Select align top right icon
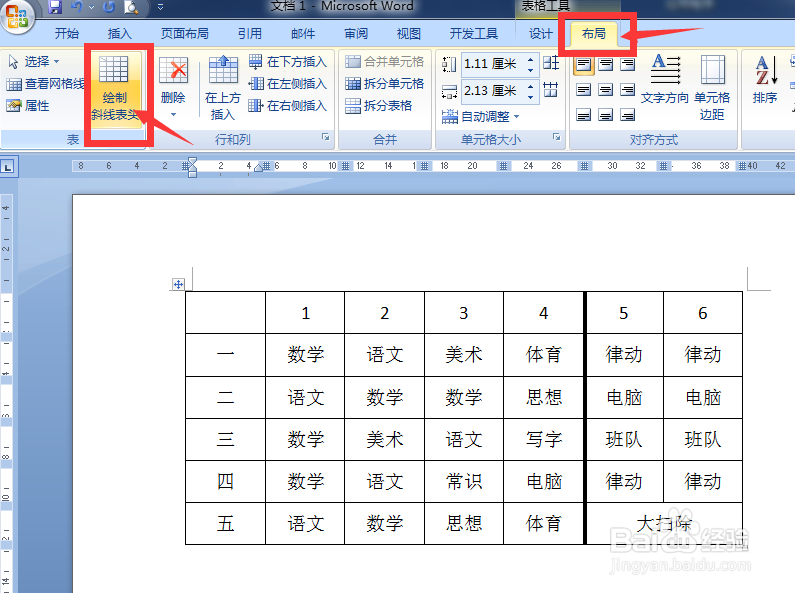Image resolution: width=795 pixels, height=593 pixels. pyautogui.click(x=628, y=65)
